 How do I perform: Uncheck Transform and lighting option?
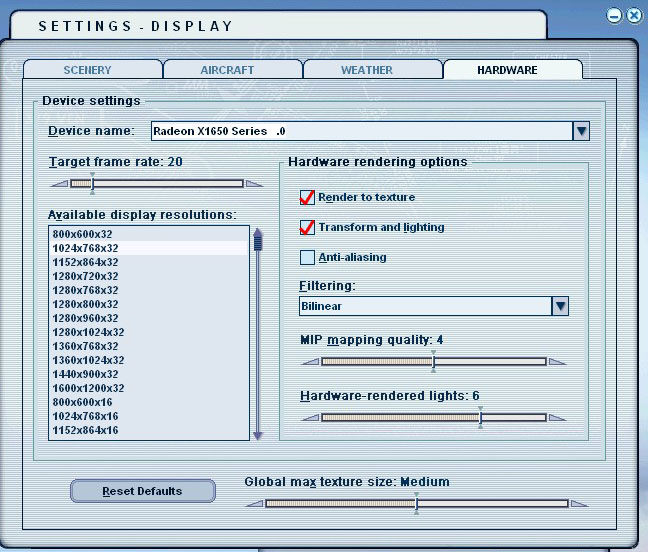(x=308, y=227)
